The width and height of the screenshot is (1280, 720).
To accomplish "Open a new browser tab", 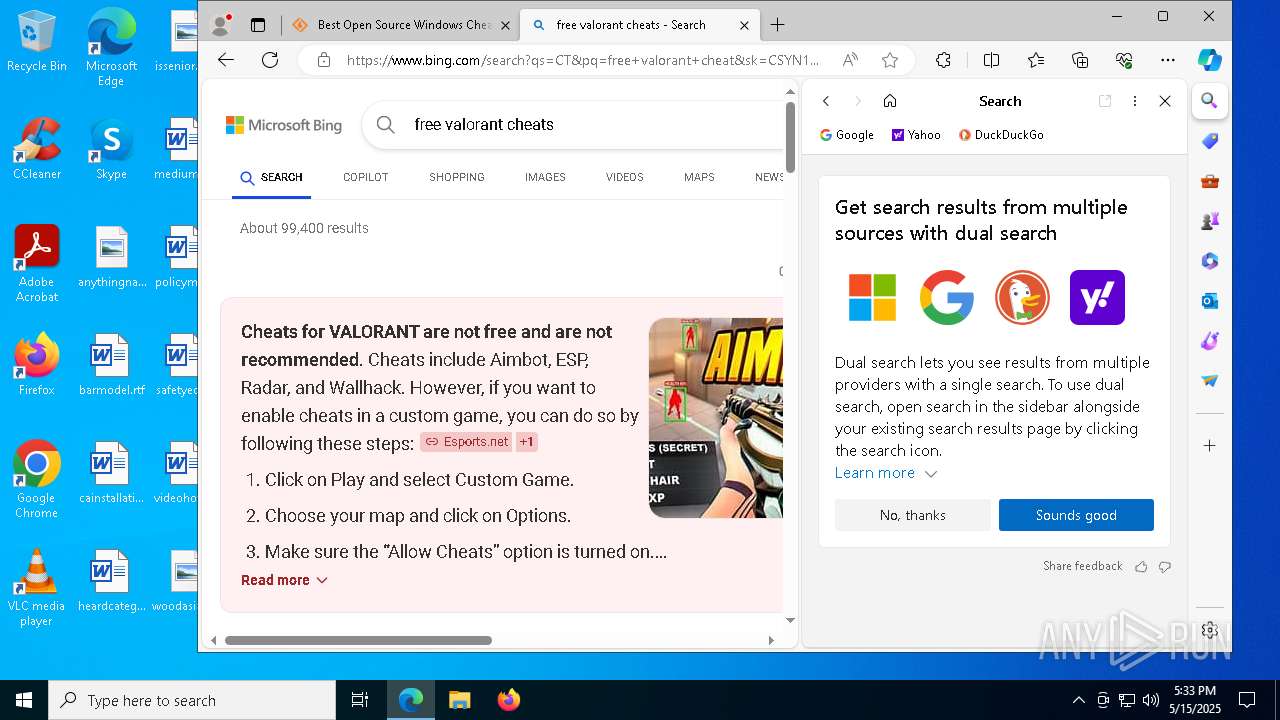I will point(778,25).
